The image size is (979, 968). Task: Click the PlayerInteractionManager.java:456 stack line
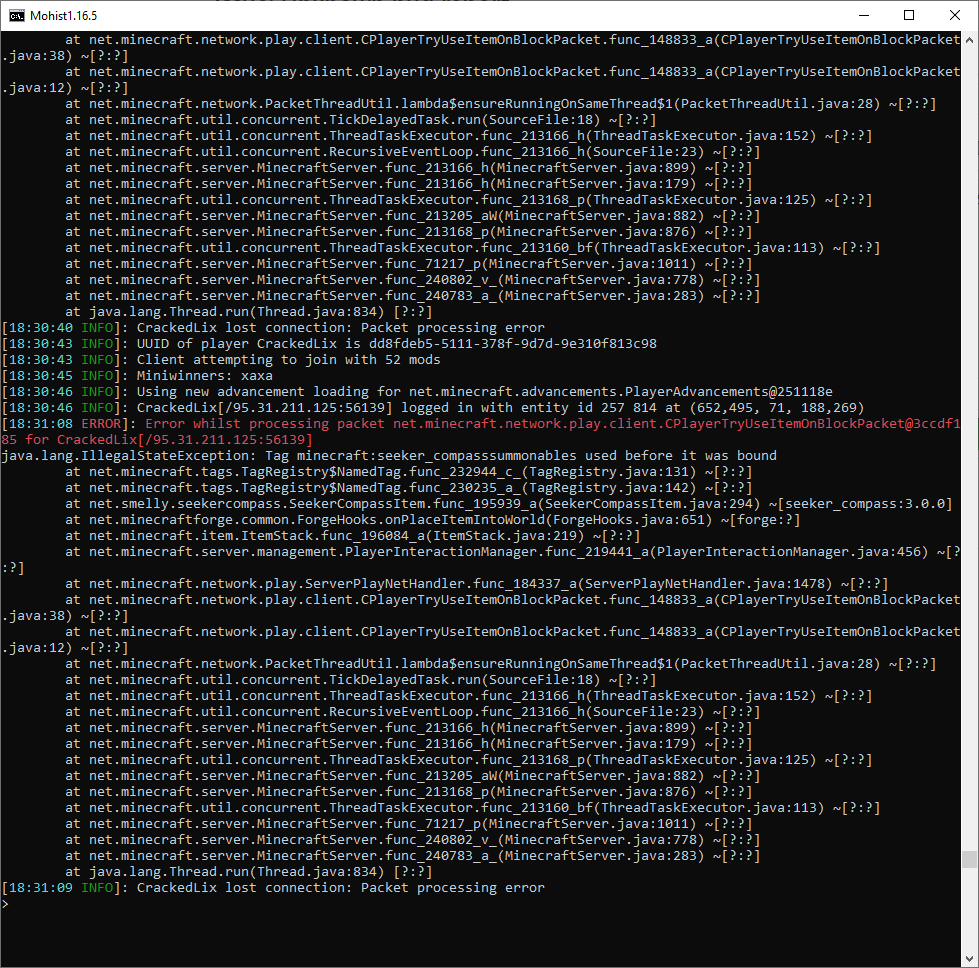481,560
